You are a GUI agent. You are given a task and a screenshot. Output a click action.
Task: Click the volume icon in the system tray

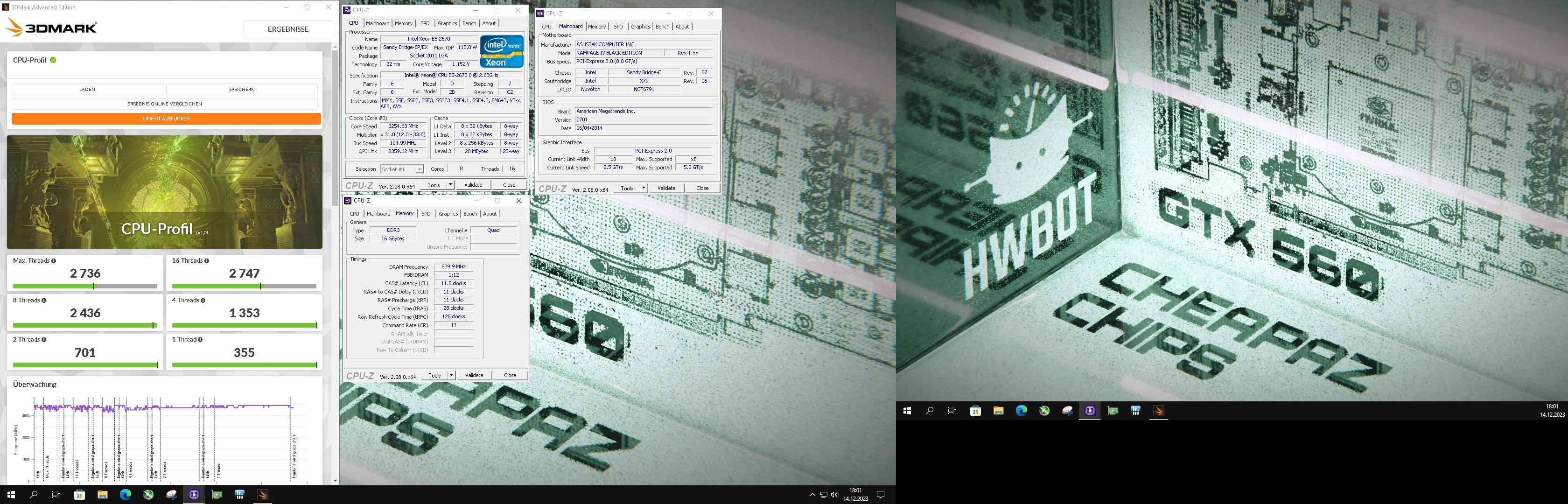tap(834, 495)
